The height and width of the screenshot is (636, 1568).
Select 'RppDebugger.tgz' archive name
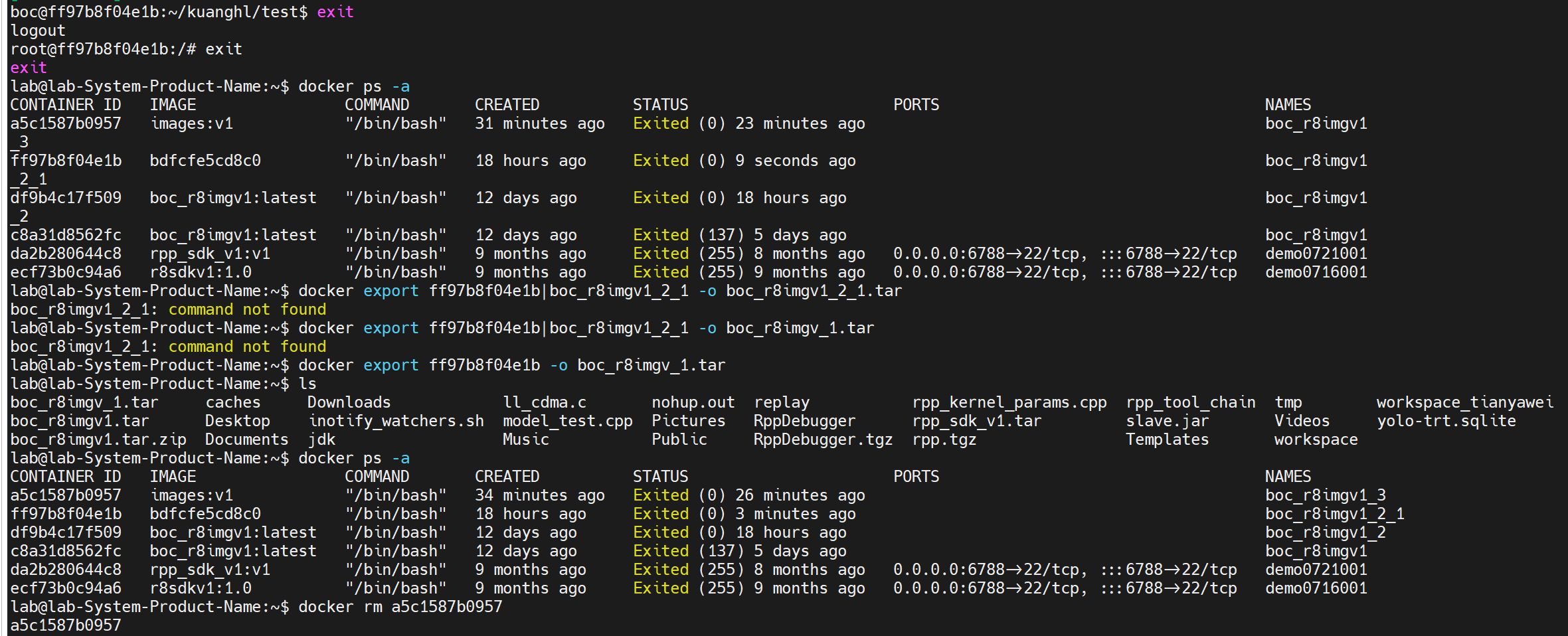pos(824,439)
